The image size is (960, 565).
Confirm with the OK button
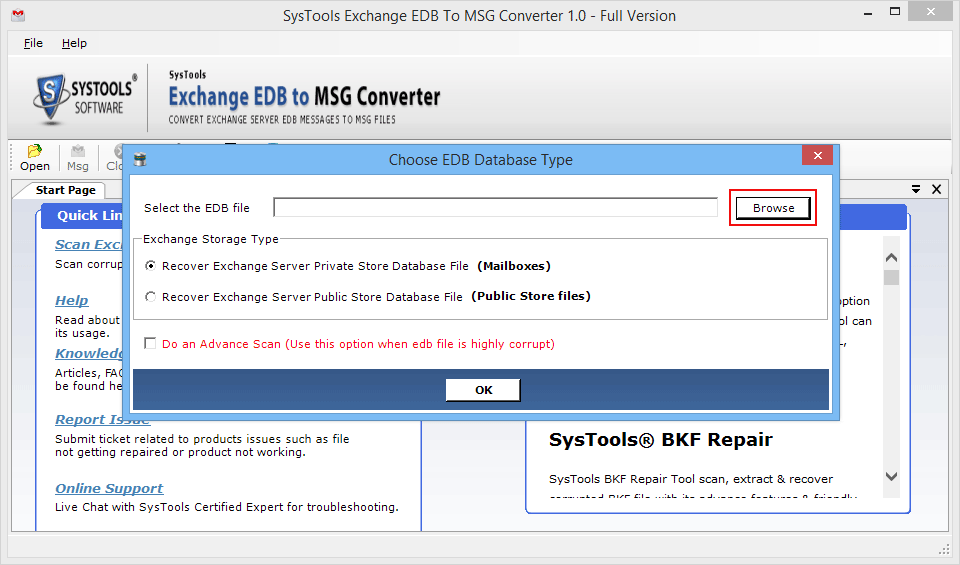[483, 390]
